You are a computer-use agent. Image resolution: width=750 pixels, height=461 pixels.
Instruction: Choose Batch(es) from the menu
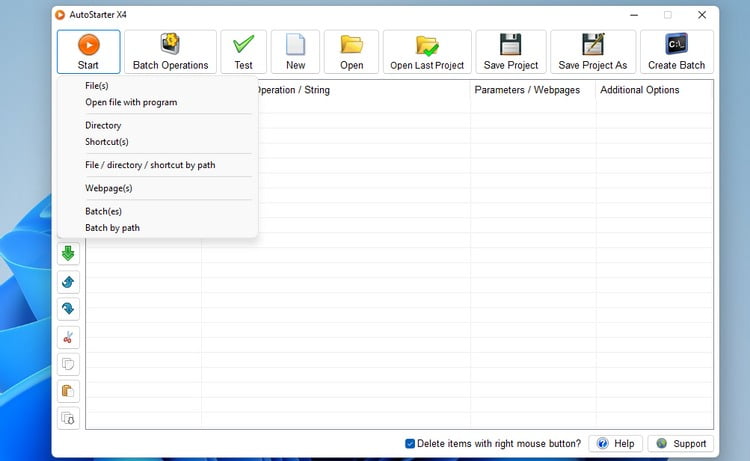click(x=157, y=211)
